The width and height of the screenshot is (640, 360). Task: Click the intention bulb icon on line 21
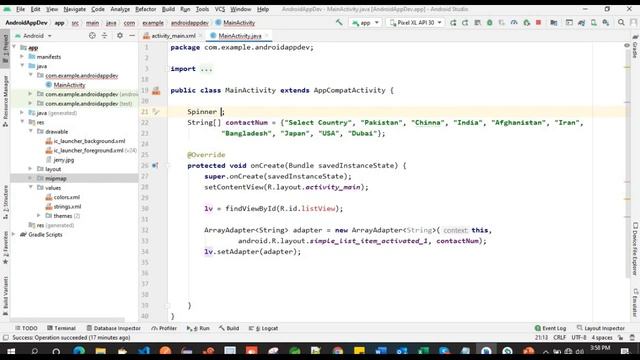click(156, 111)
